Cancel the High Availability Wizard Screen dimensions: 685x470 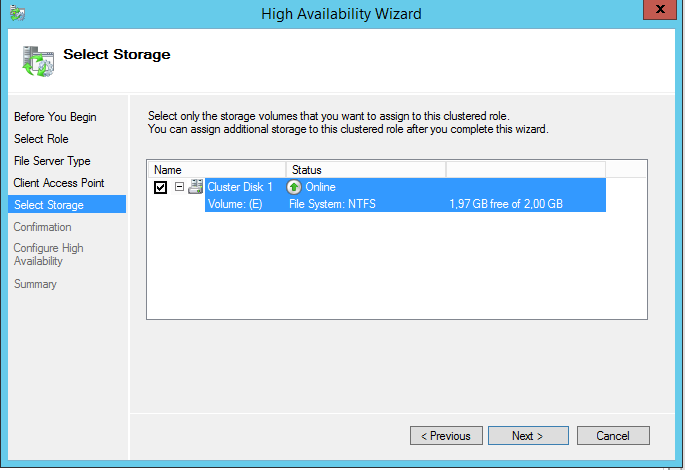(x=612, y=436)
